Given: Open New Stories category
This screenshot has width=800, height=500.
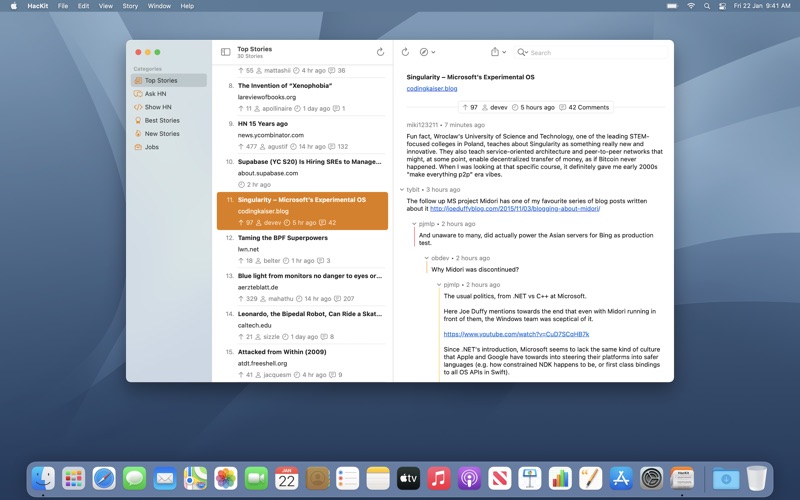Looking at the screenshot, I should coord(162,133).
